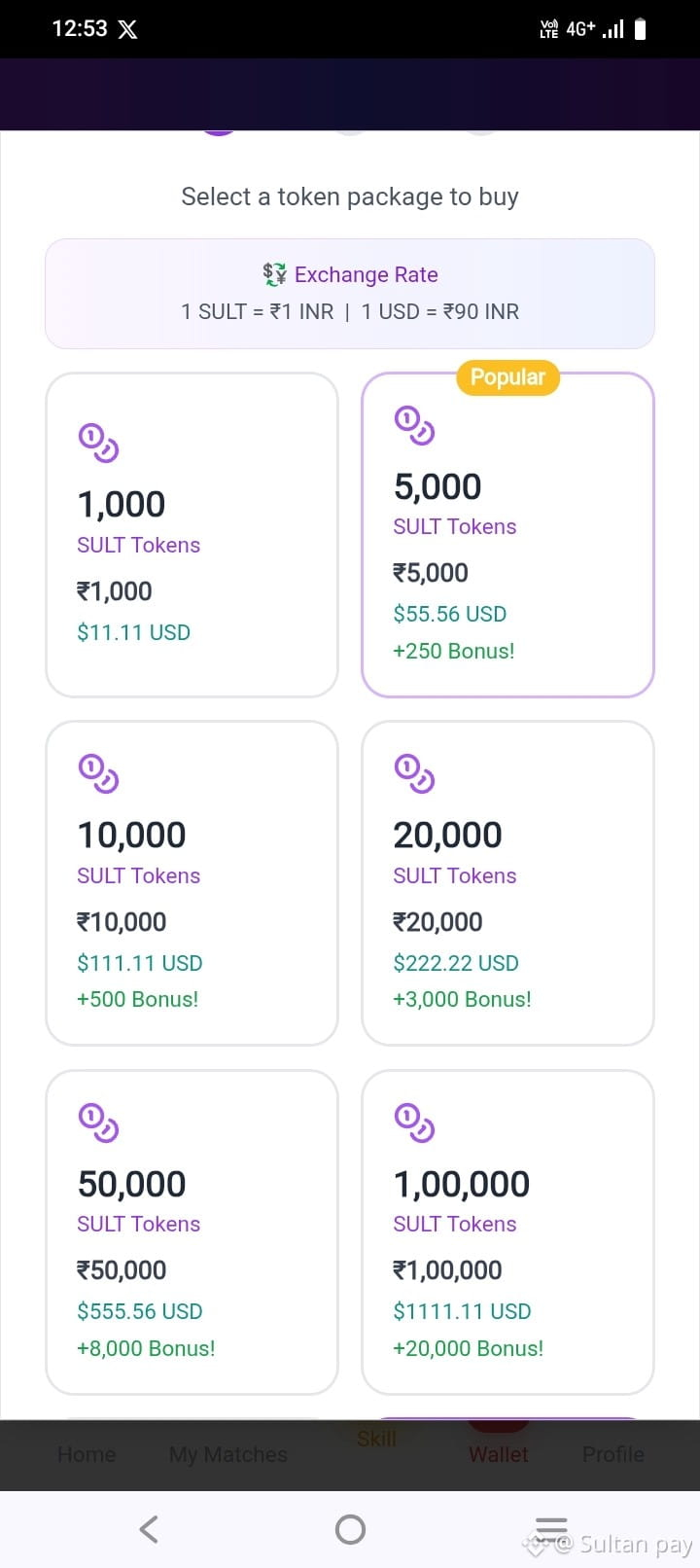Open the Wallet tab
700x1568 pixels.
[499, 1454]
